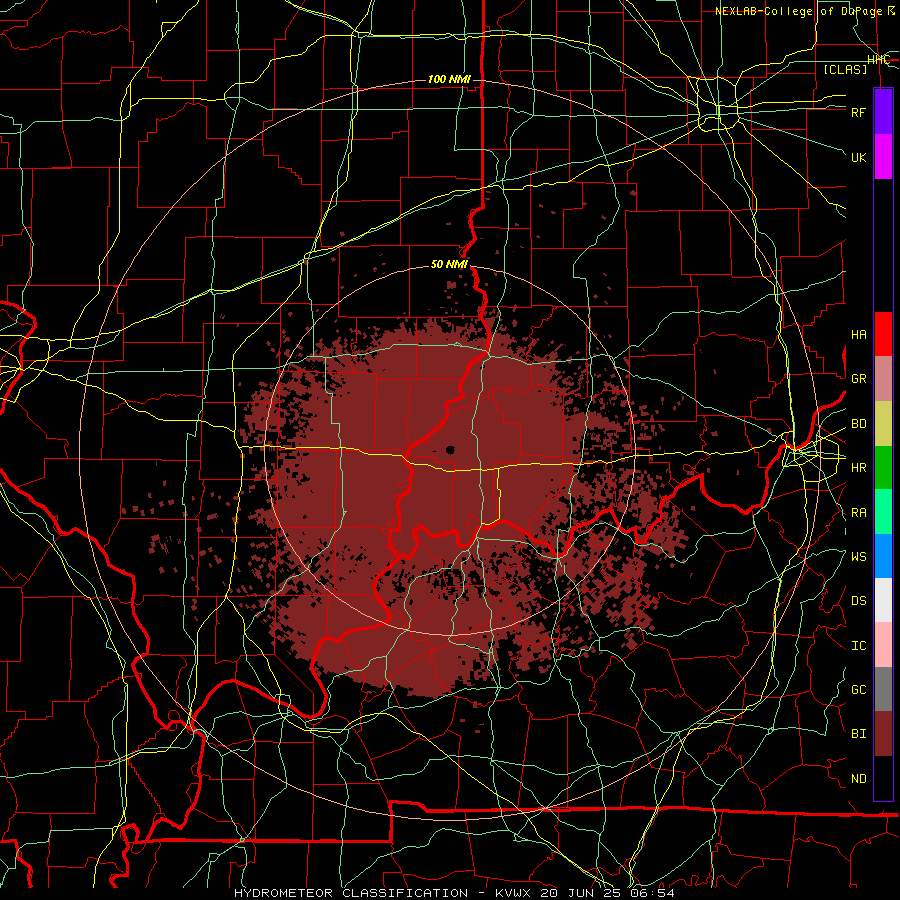Click the [CLAS] label above the legend
Screen dimensions: 900x900
[845, 69]
